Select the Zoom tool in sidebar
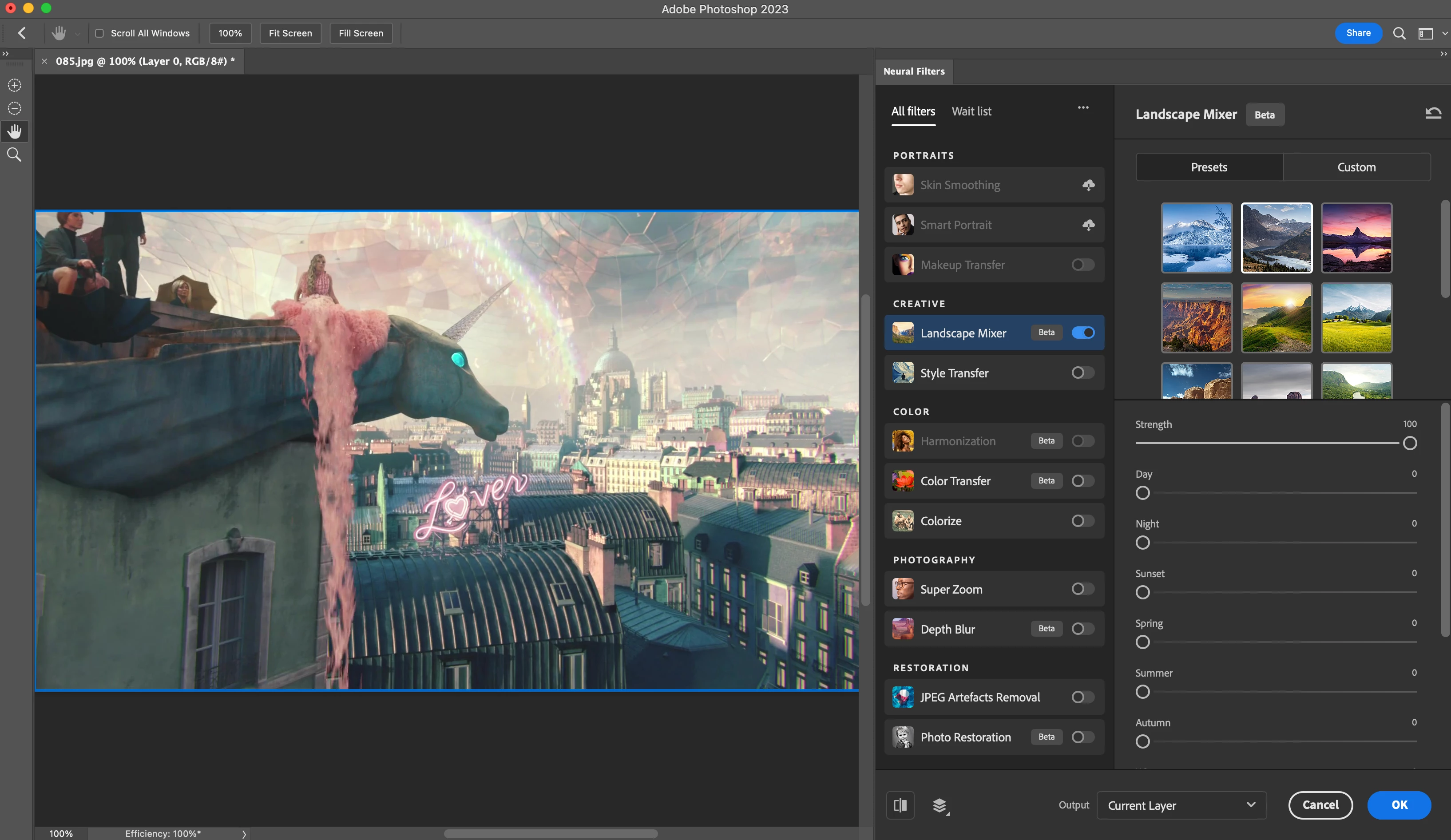Screen dimensions: 1451x840 tap(14, 155)
